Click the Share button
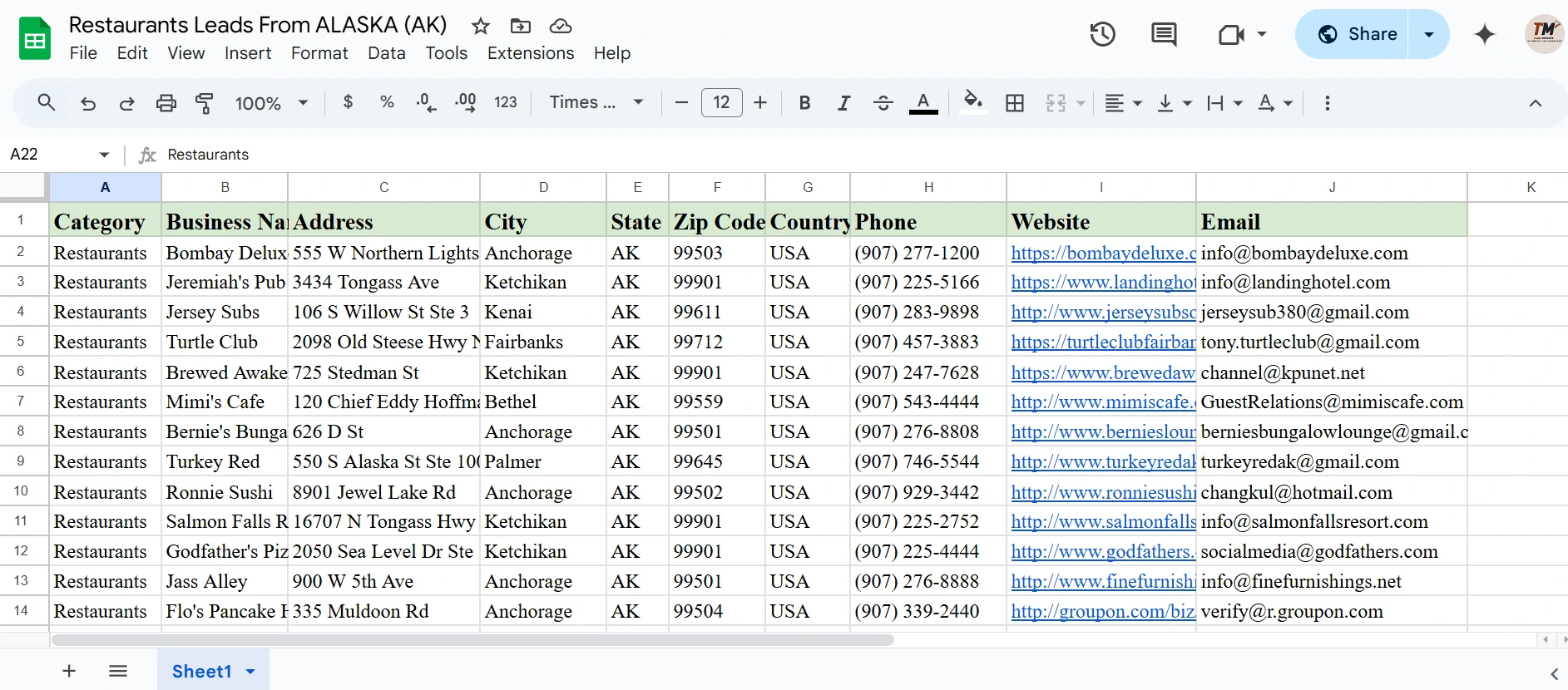This screenshot has height=690, width=1568. (1353, 34)
